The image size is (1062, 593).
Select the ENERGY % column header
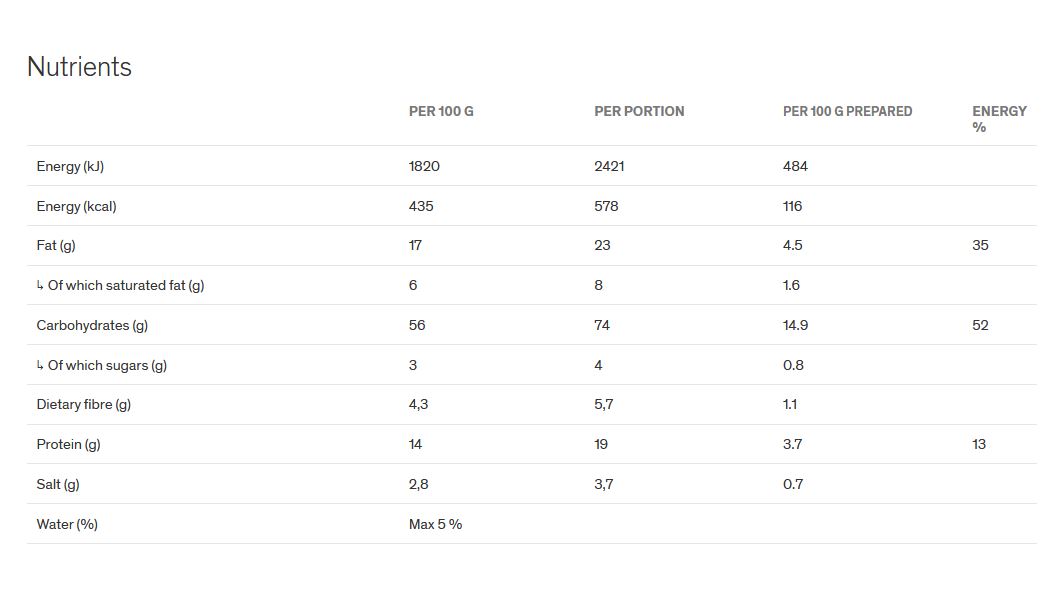998,119
